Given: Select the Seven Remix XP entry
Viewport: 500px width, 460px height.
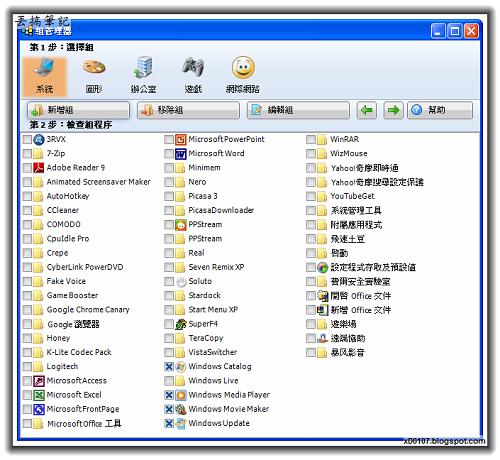Looking at the screenshot, I should pos(216,267).
